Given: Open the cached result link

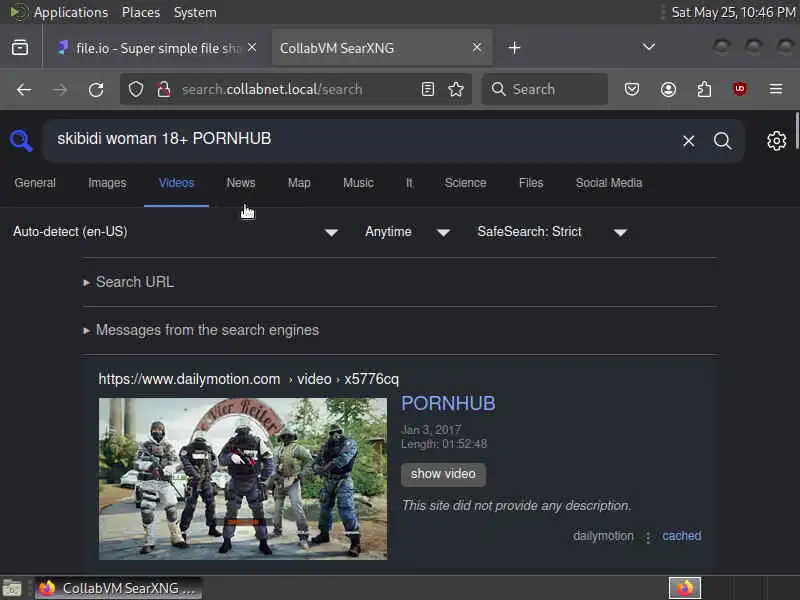Looking at the screenshot, I should coord(682,536).
